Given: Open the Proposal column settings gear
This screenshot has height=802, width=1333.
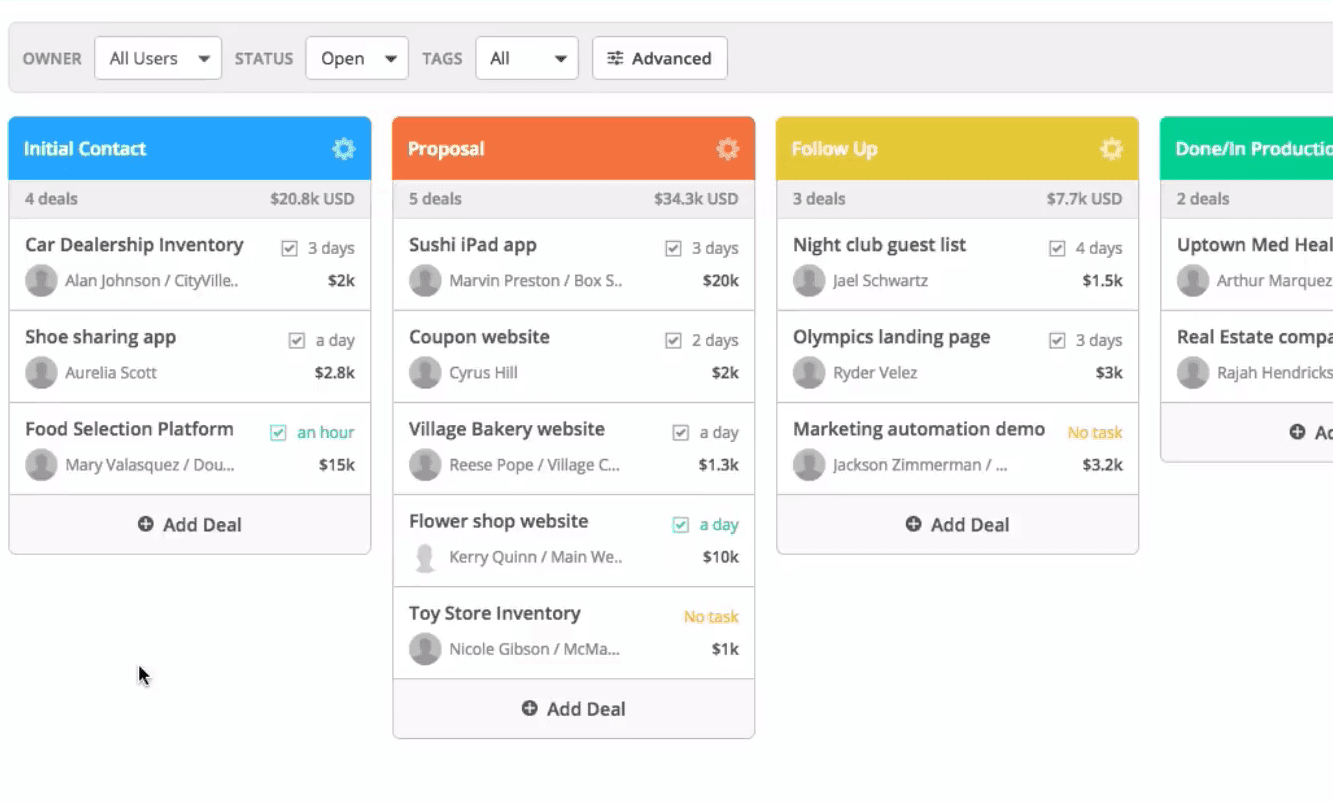Looking at the screenshot, I should click(727, 148).
